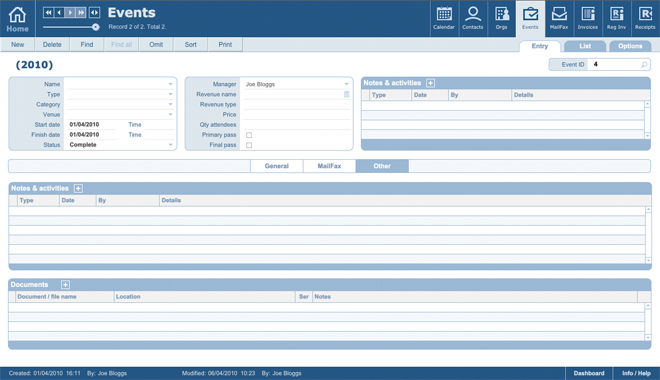
Task: Go to the Home screen icon
Action: pos(18,19)
